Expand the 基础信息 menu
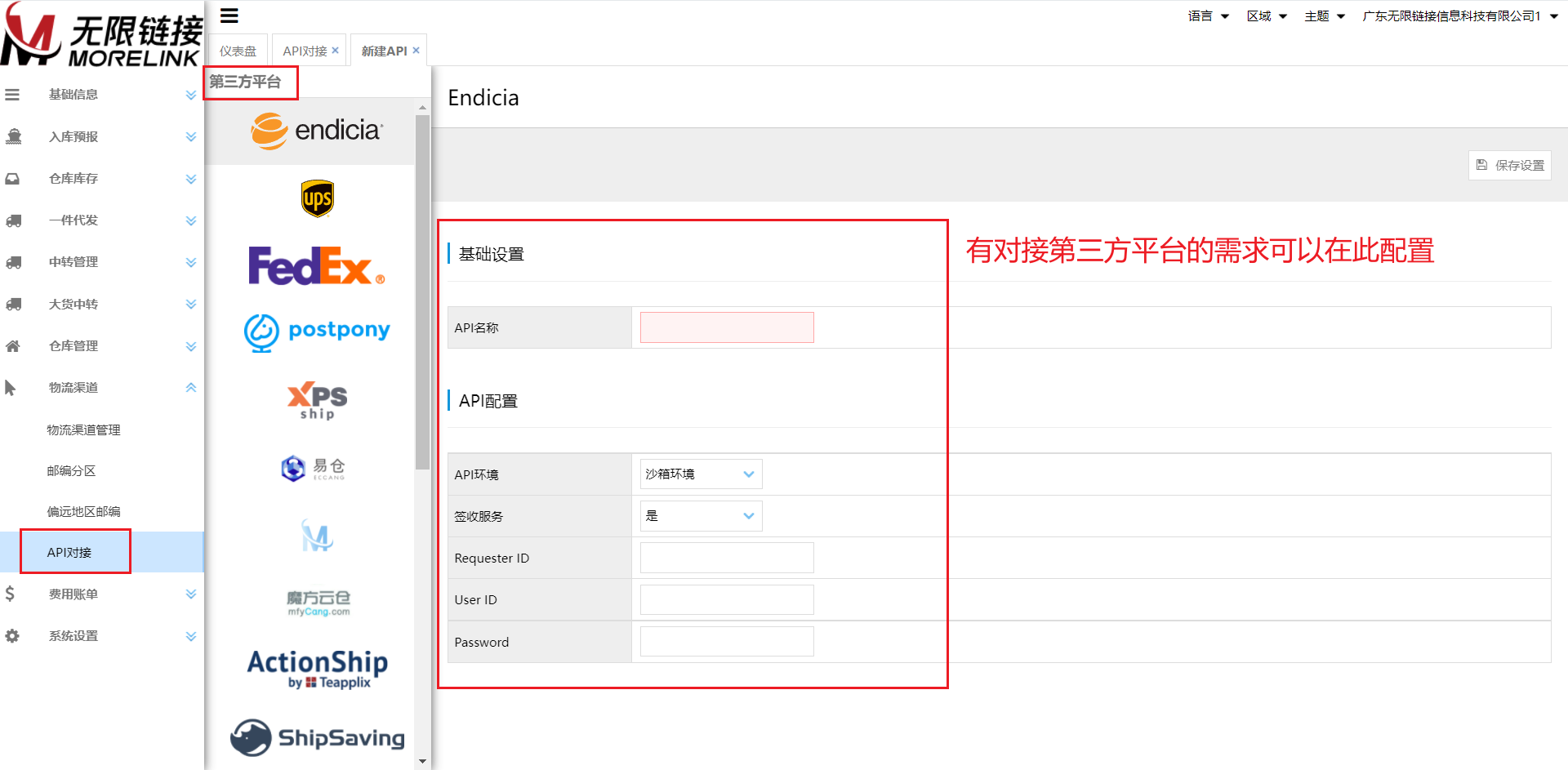 coord(190,95)
